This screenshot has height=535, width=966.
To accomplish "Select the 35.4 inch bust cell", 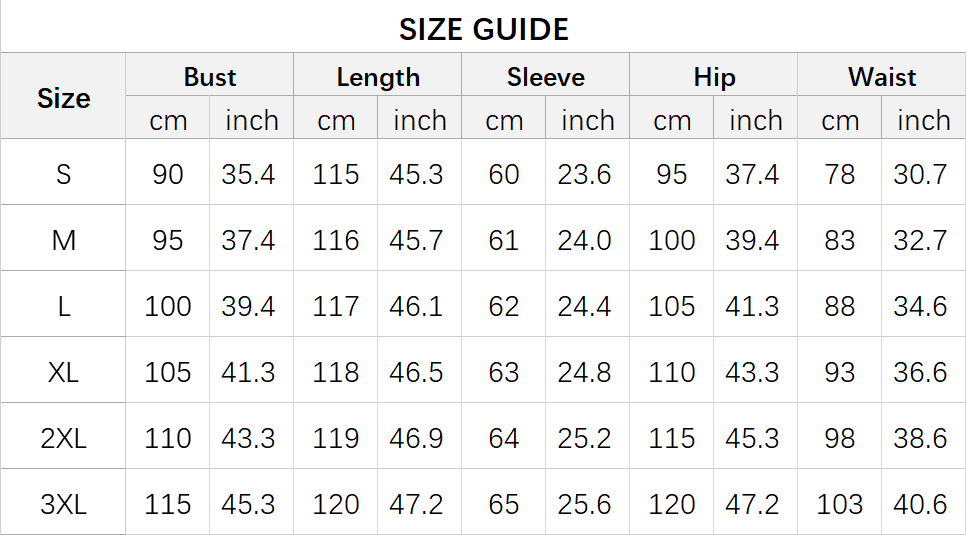I will coord(248,174).
